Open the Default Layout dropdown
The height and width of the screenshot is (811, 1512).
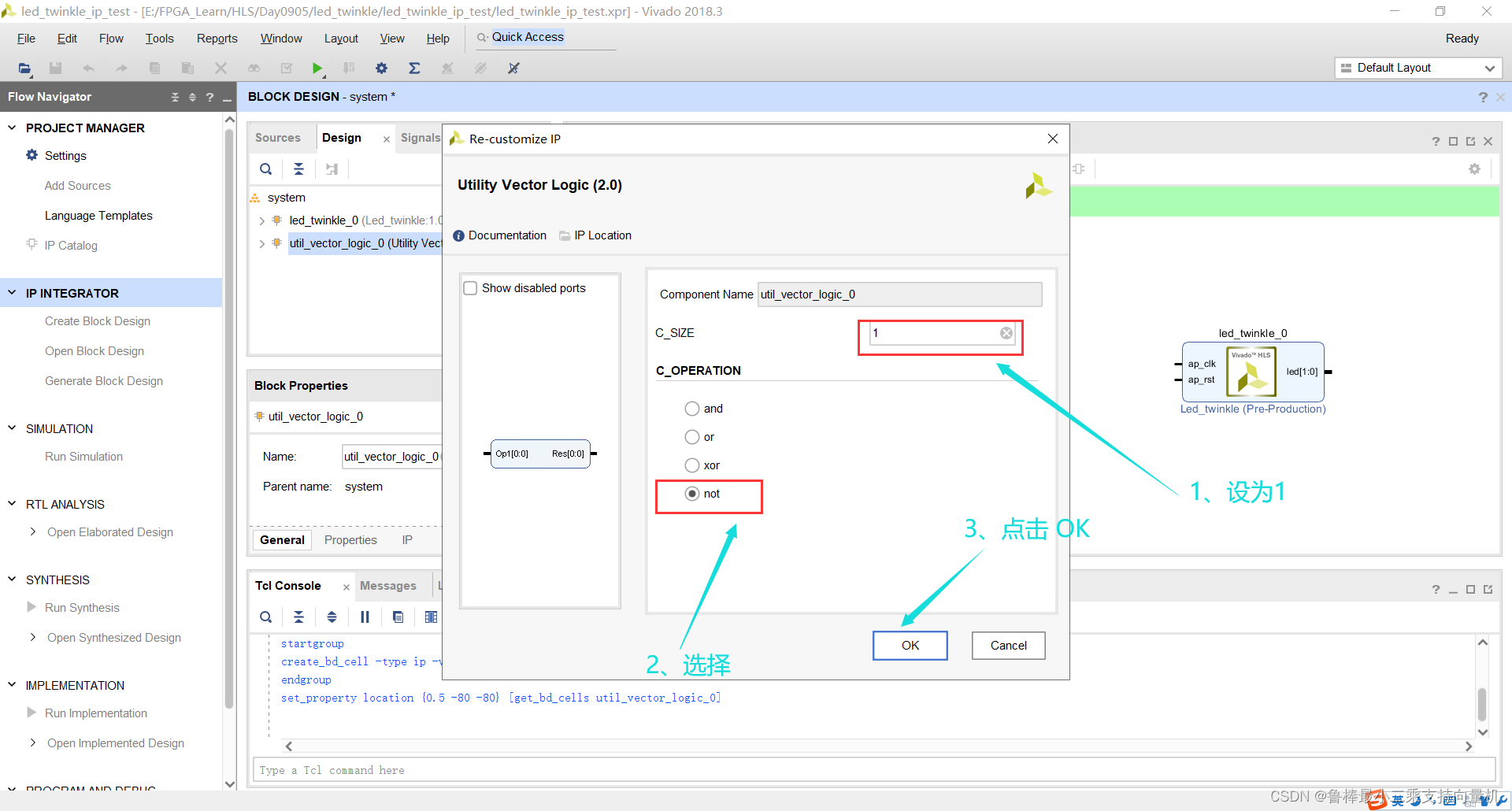click(1418, 69)
